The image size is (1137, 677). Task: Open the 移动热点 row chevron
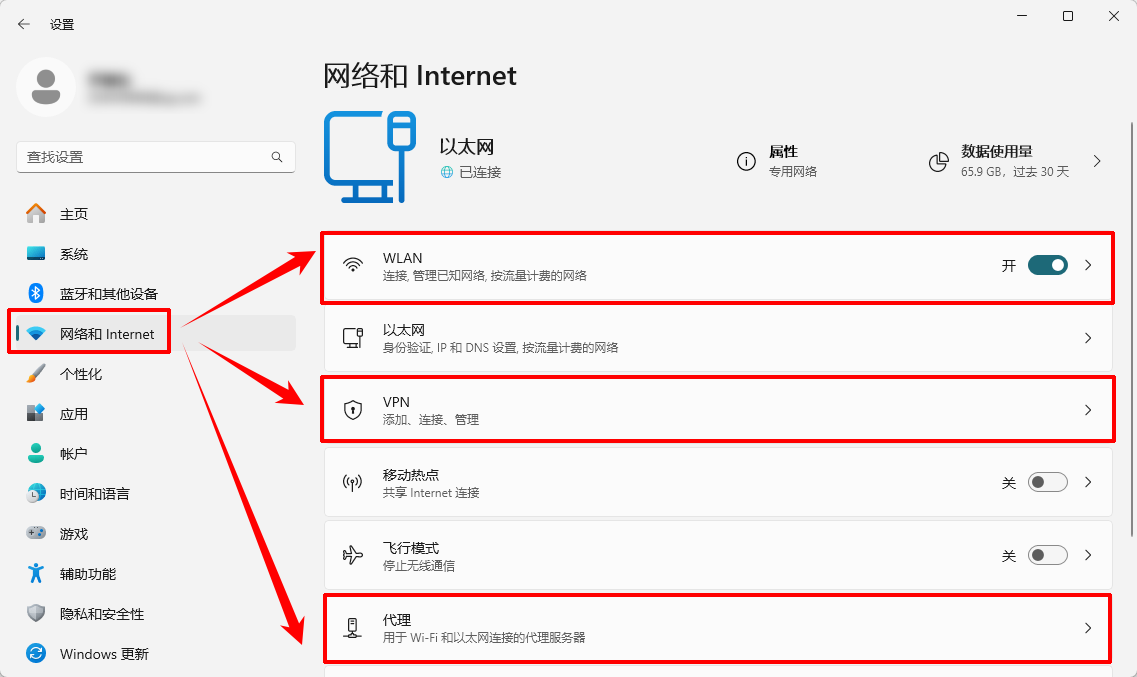click(x=1088, y=482)
